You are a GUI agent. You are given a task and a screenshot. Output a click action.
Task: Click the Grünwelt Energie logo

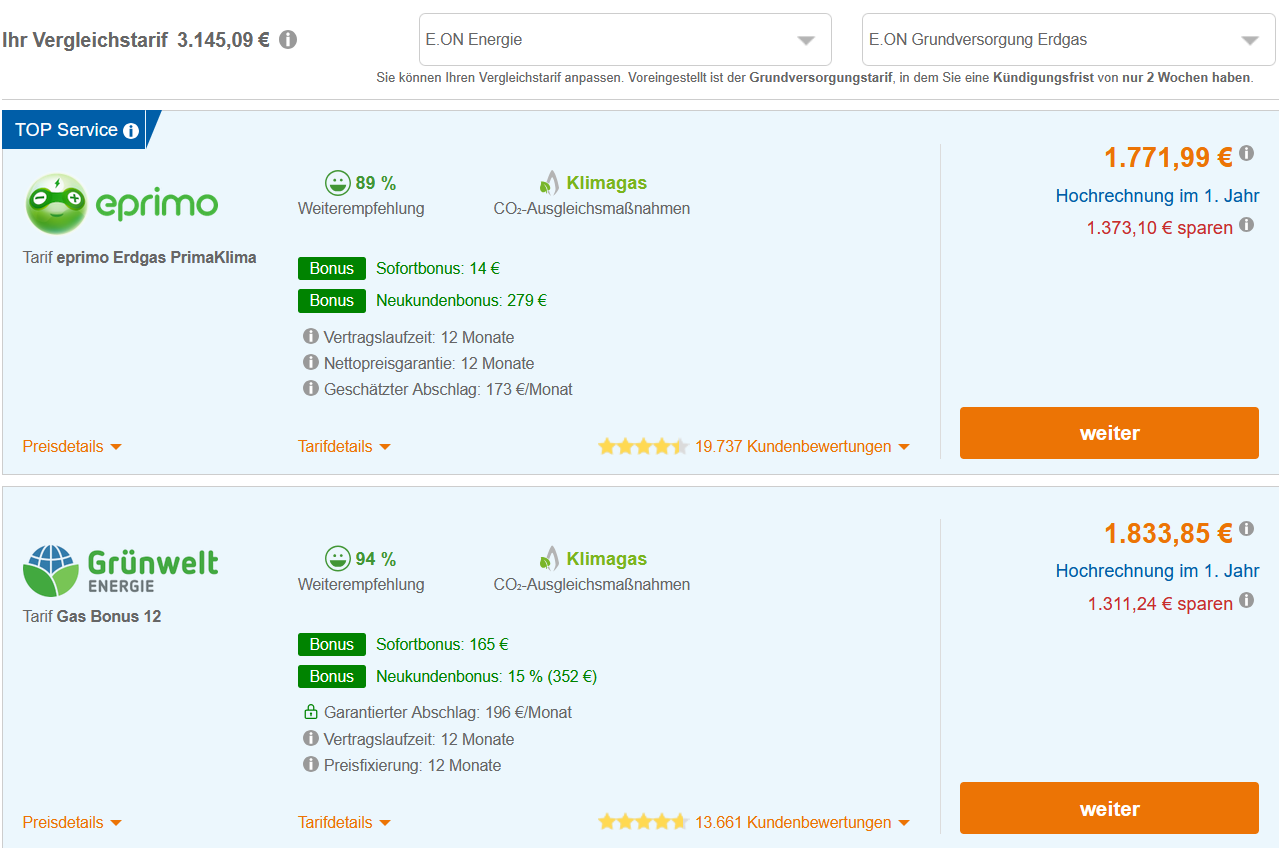pyautogui.click(x=121, y=571)
